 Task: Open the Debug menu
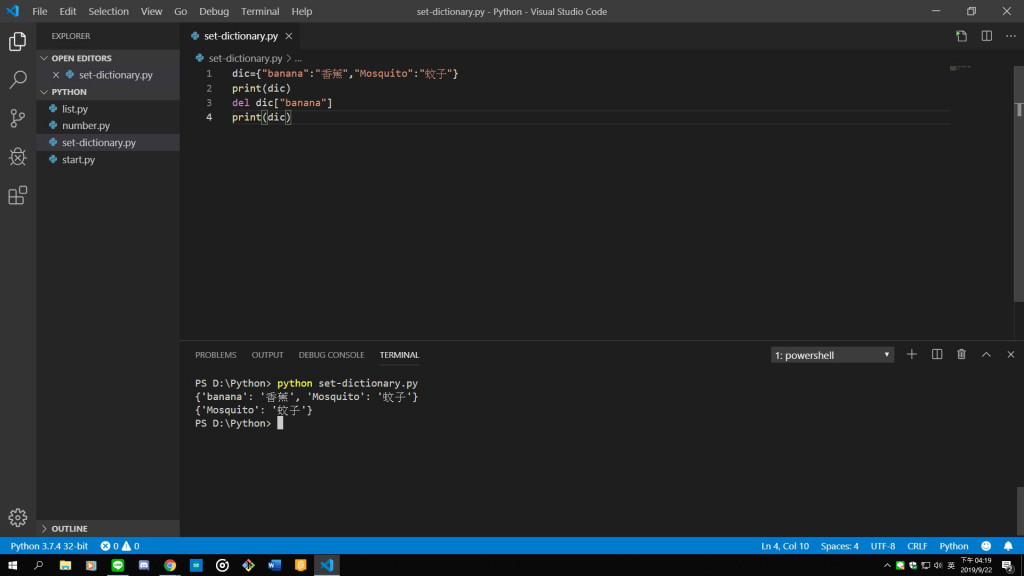(x=214, y=11)
